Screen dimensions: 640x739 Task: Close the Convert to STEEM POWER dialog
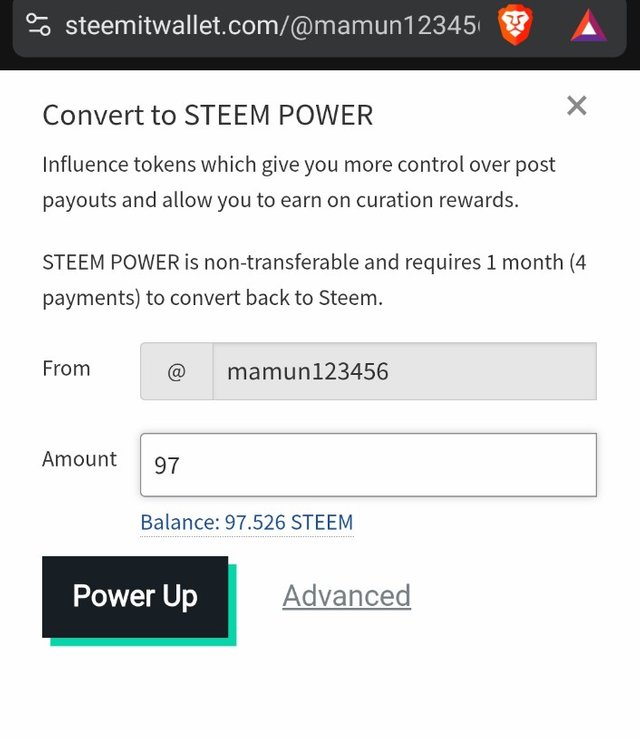[x=576, y=106]
